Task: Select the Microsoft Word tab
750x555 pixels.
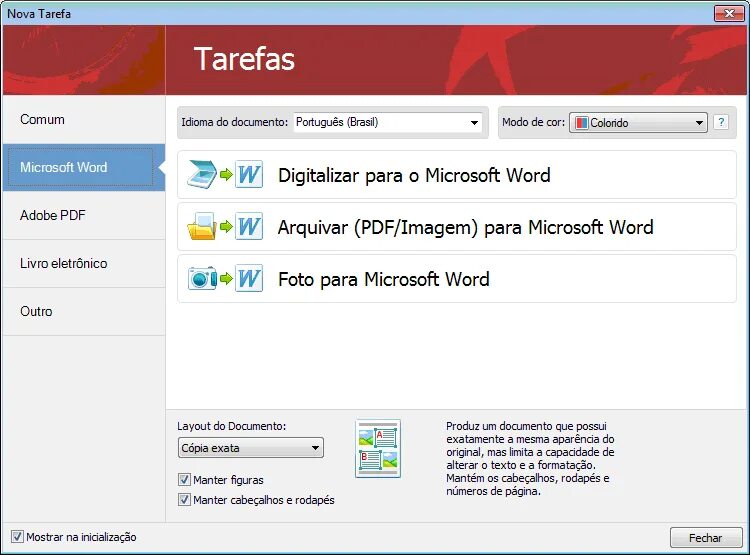Action: coord(84,167)
